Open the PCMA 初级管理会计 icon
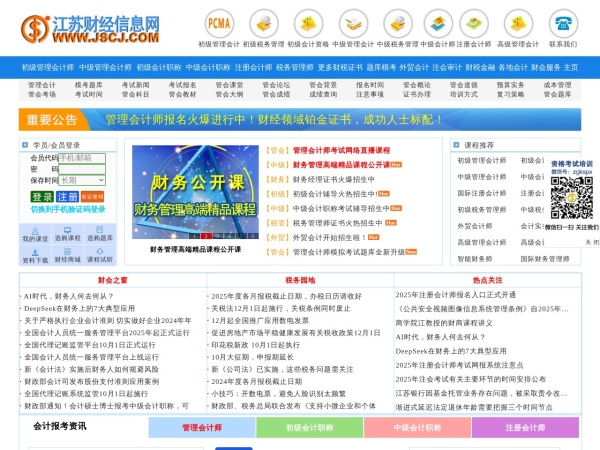 click(219, 24)
